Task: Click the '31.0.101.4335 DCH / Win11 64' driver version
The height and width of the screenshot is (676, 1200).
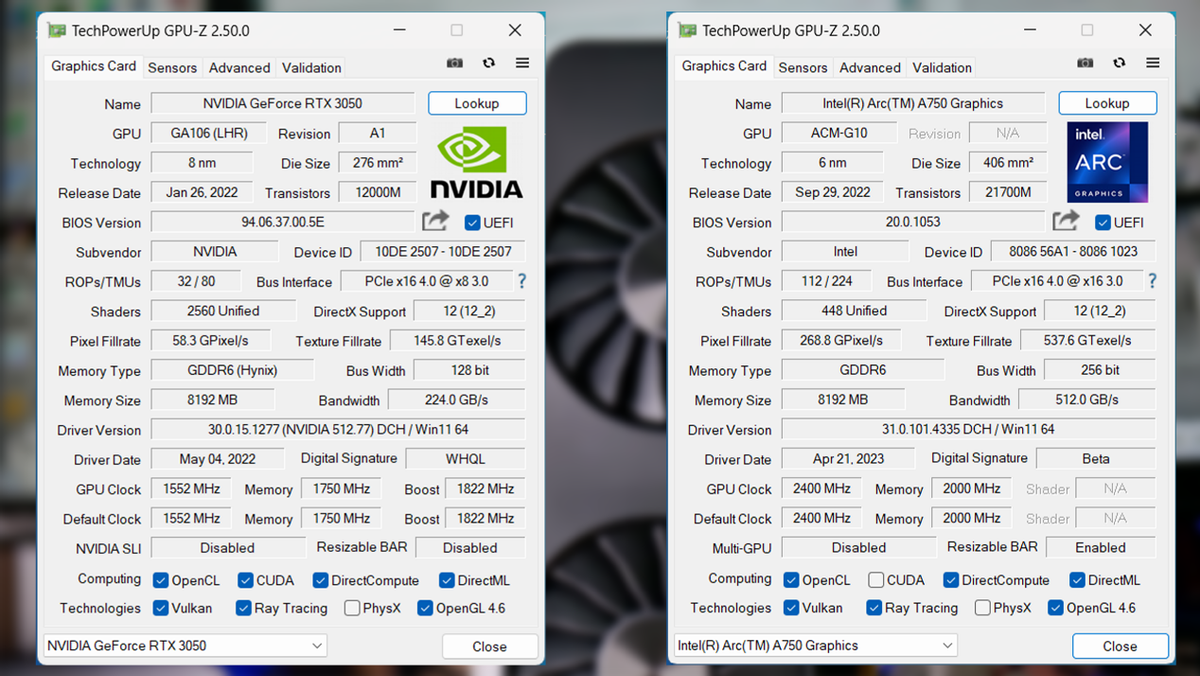Action: 969,430
